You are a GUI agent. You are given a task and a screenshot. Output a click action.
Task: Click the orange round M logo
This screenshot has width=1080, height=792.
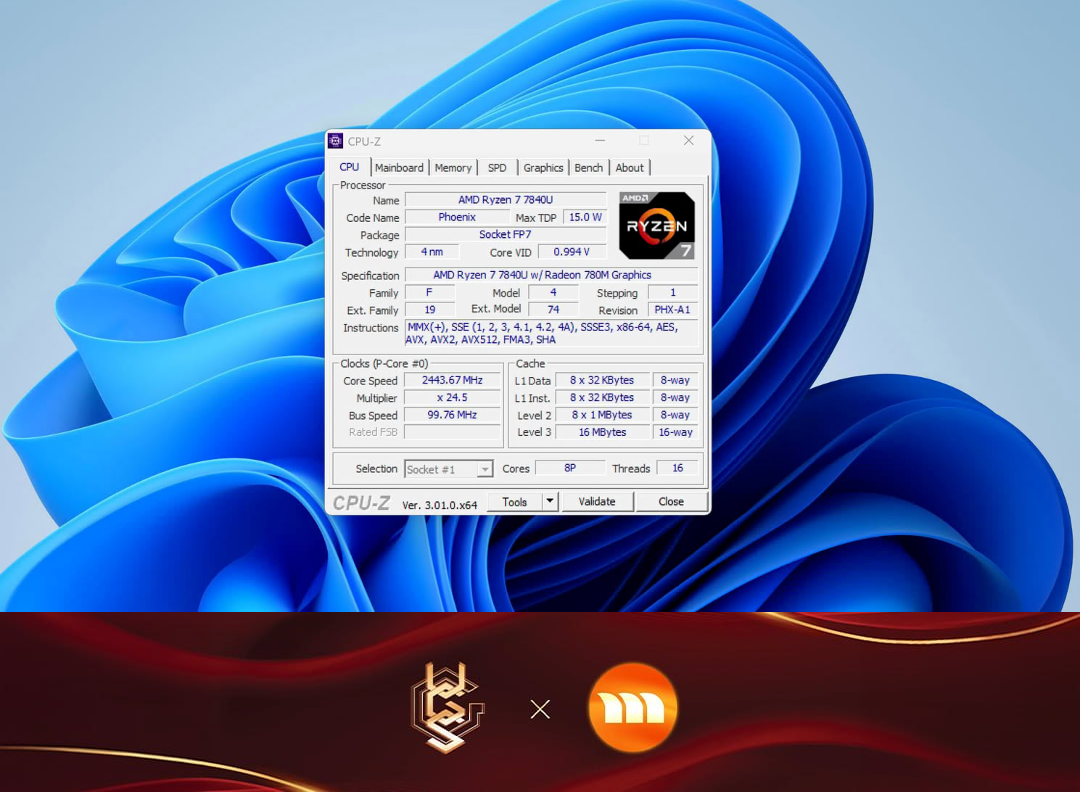pos(632,707)
